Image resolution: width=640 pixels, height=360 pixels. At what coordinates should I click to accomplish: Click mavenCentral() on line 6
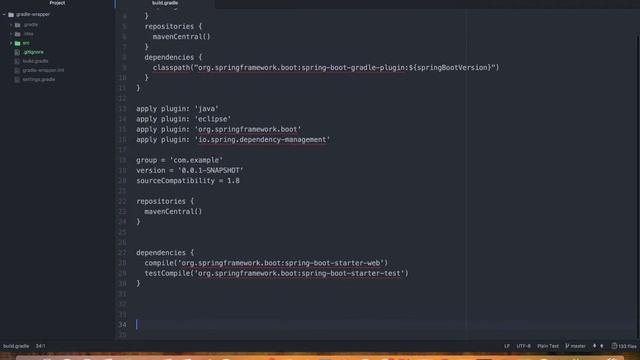(181, 37)
